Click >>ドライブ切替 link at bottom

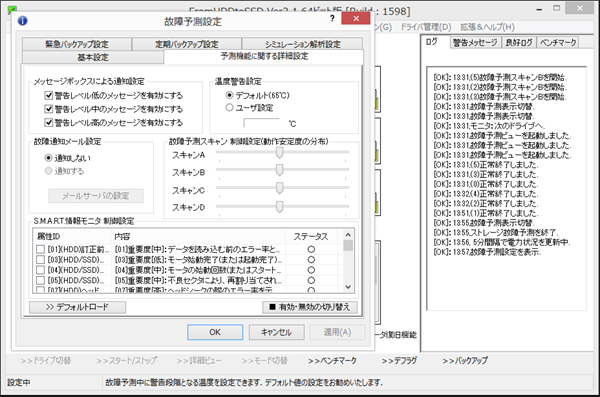point(46,361)
